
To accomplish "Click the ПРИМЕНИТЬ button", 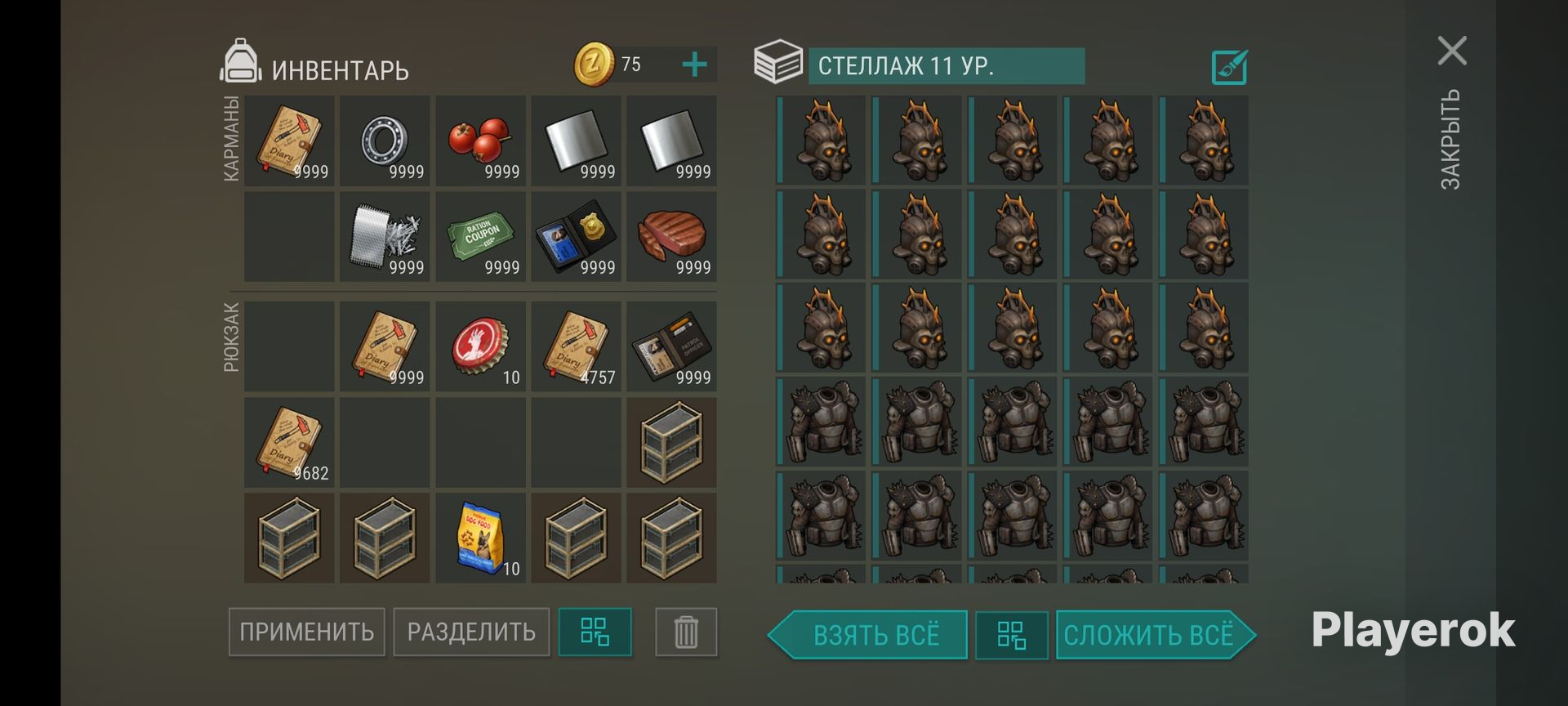I will tap(306, 632).
